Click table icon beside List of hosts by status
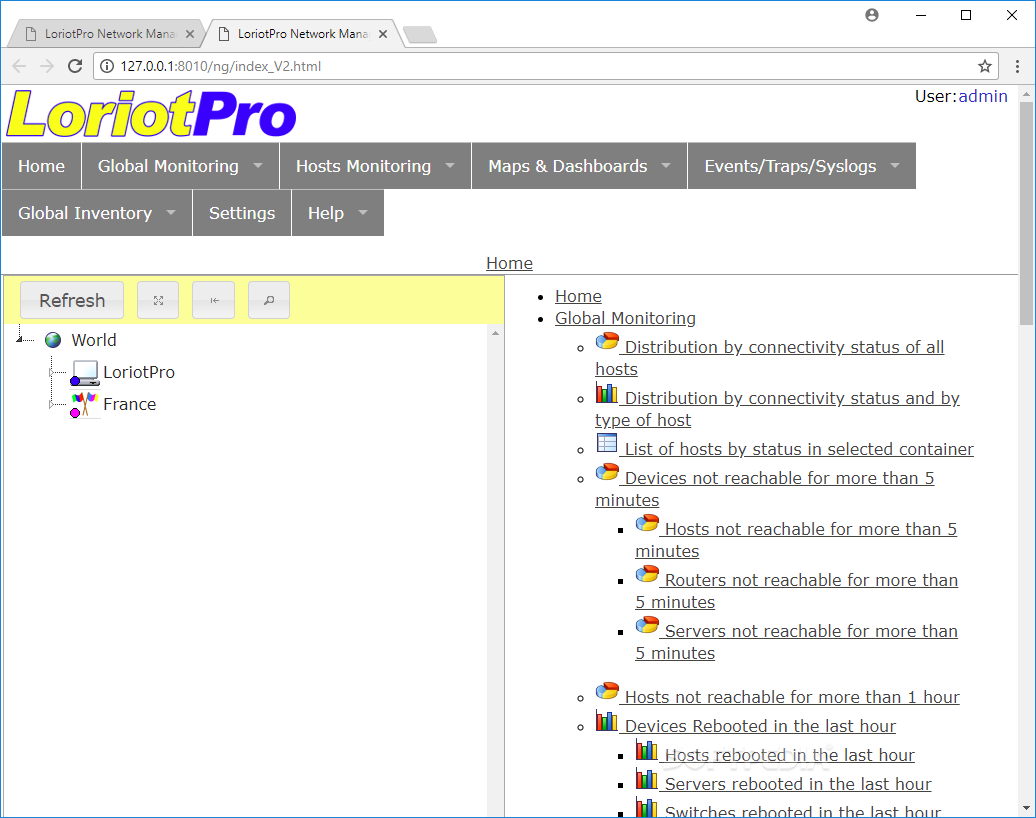The image size is (1036, 818). click(x=607, y=443)
